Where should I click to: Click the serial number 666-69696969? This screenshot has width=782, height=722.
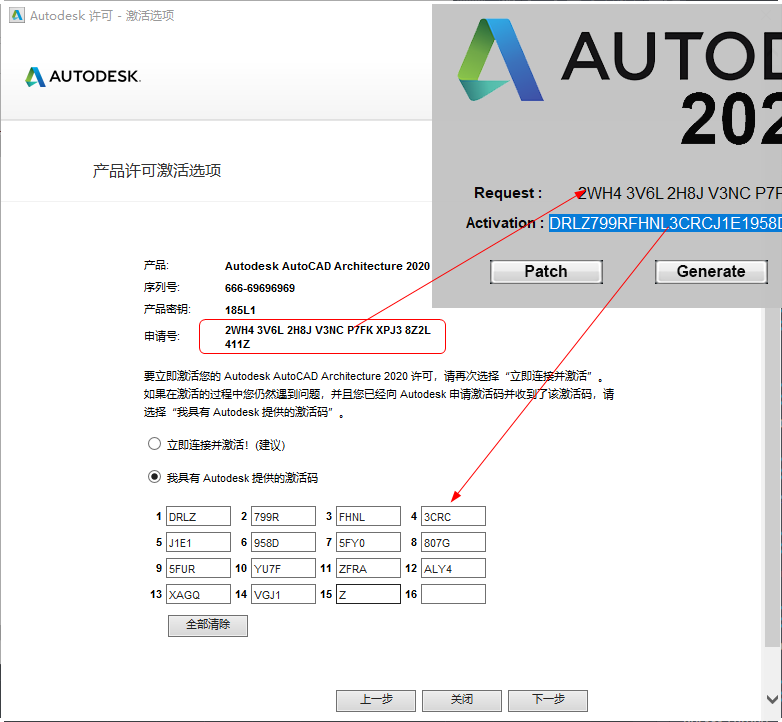tap(260, 288)
